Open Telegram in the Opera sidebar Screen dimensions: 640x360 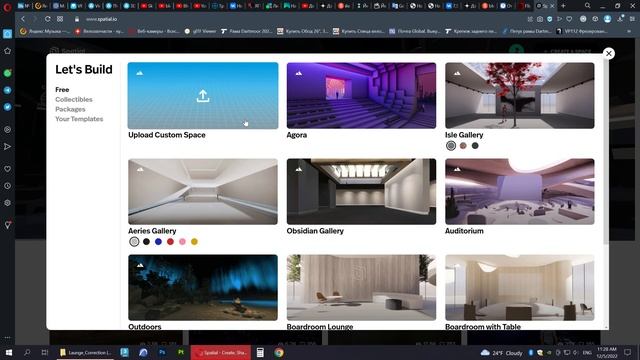click(7, 90)
